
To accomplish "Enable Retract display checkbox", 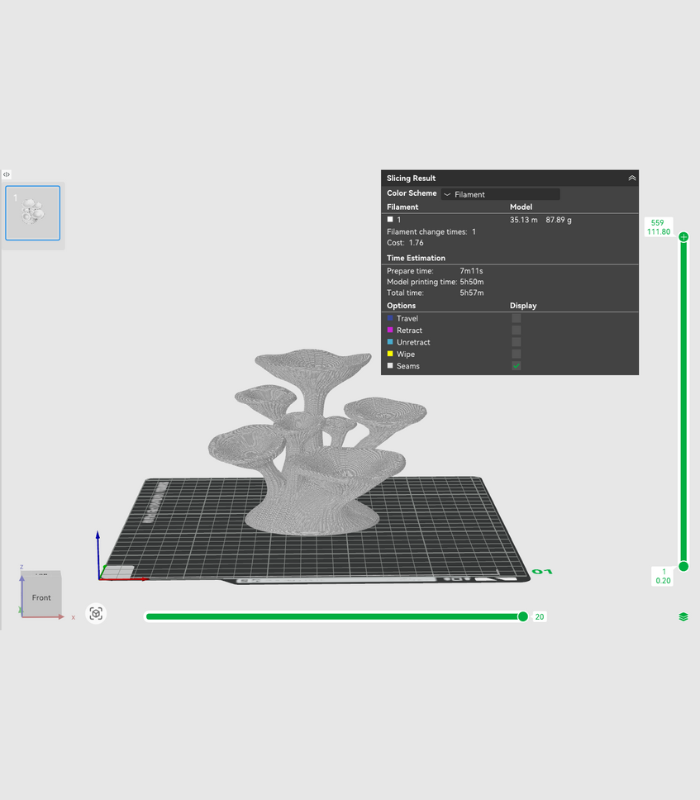I will (516, 330).
